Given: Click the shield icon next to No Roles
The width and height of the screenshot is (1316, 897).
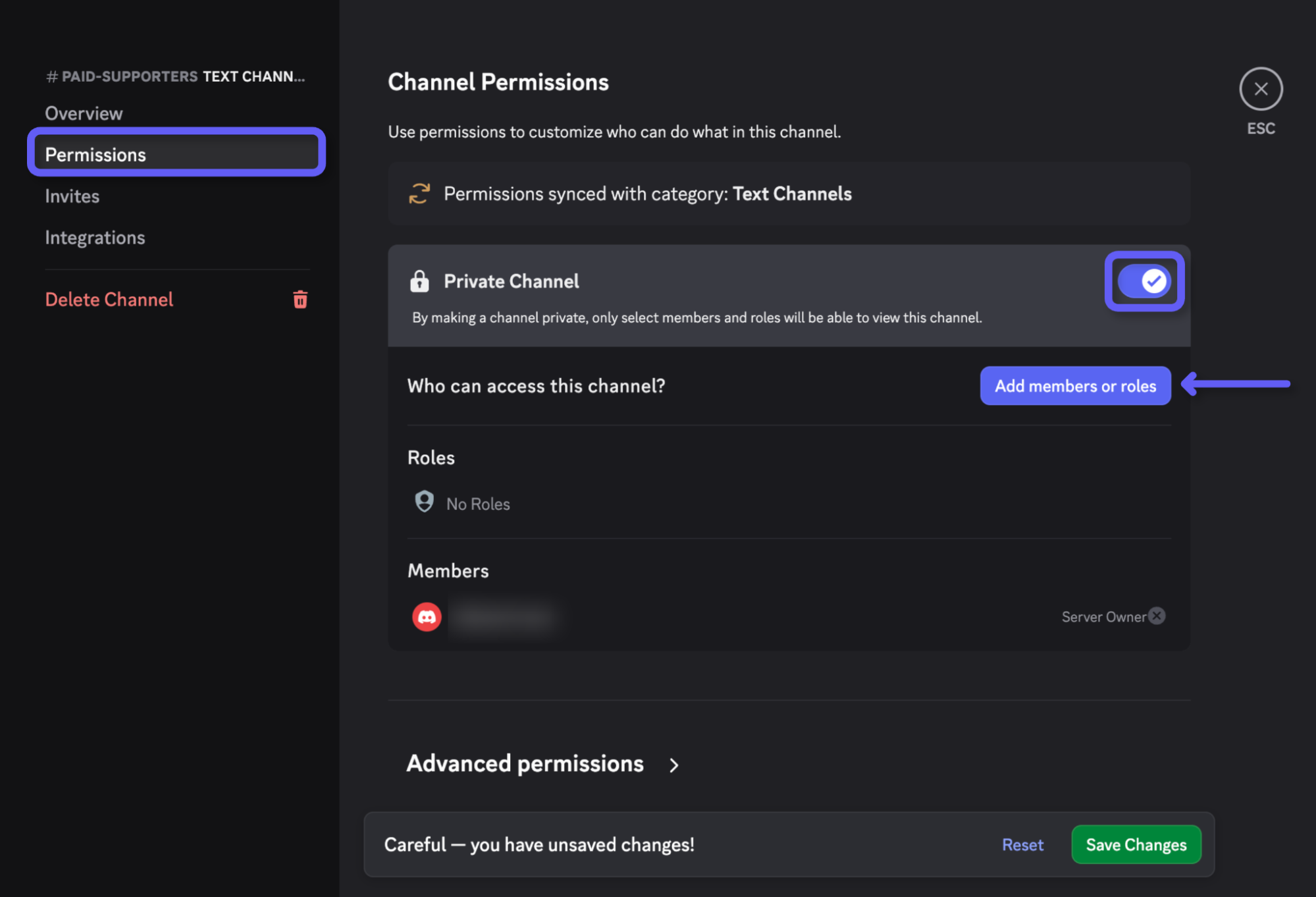Looking at the screenshot, I should [x=425, y=503].
